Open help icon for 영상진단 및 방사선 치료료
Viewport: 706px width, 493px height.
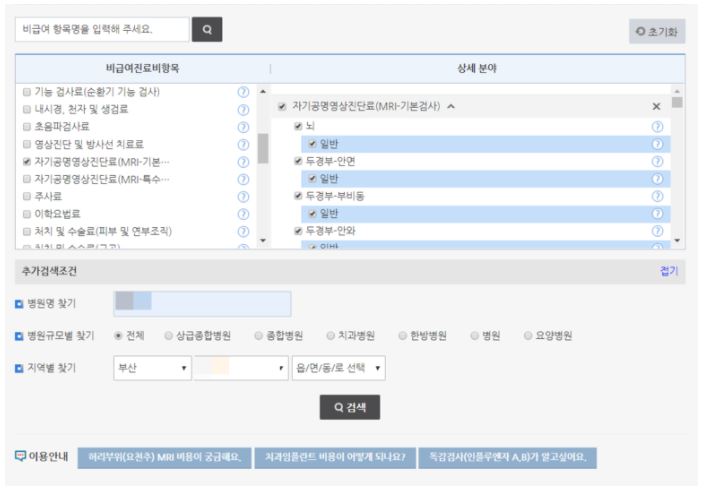[243, 145]
